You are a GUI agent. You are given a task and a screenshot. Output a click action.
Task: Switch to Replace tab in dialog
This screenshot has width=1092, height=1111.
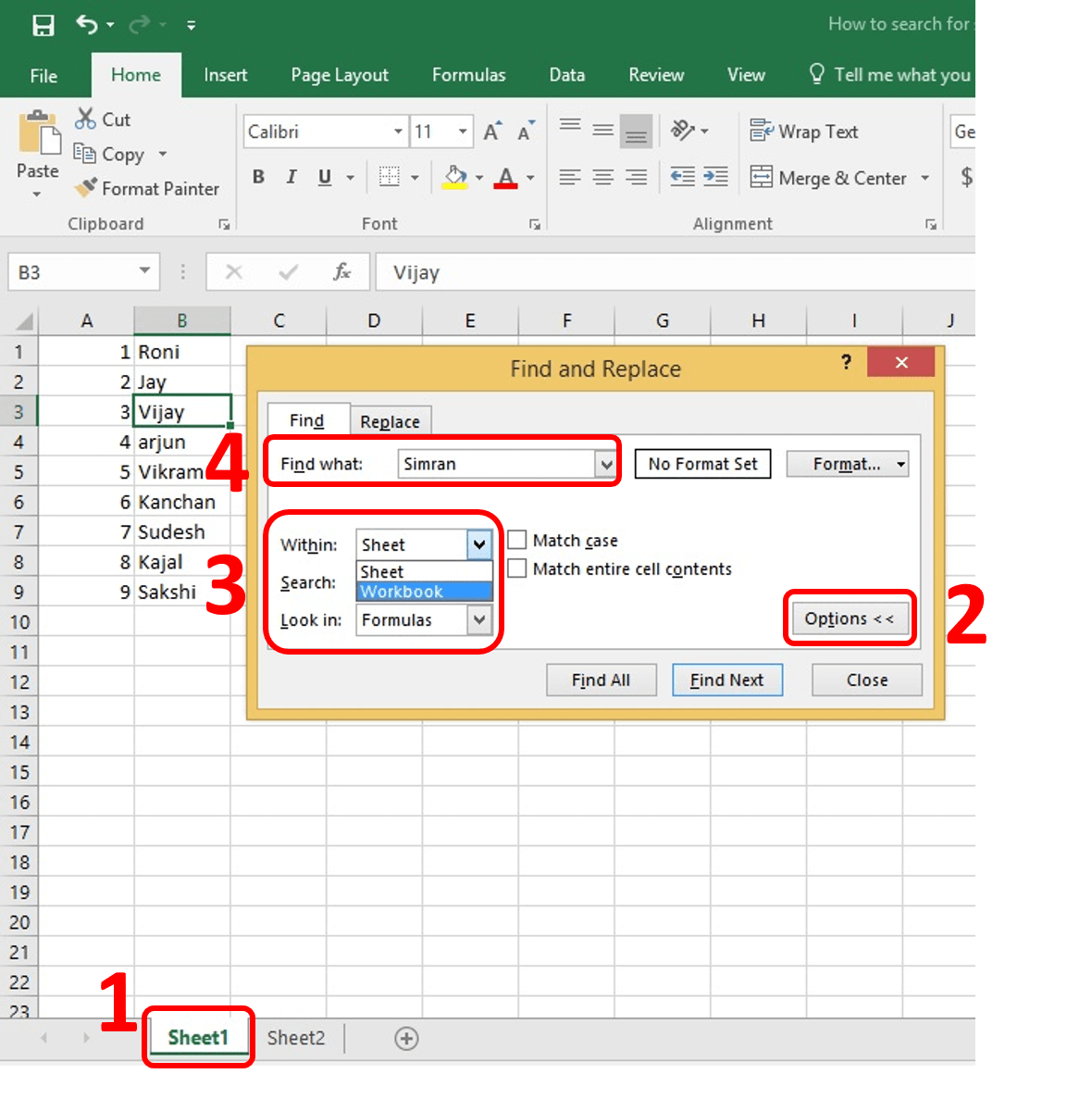[x=390, y=421]
